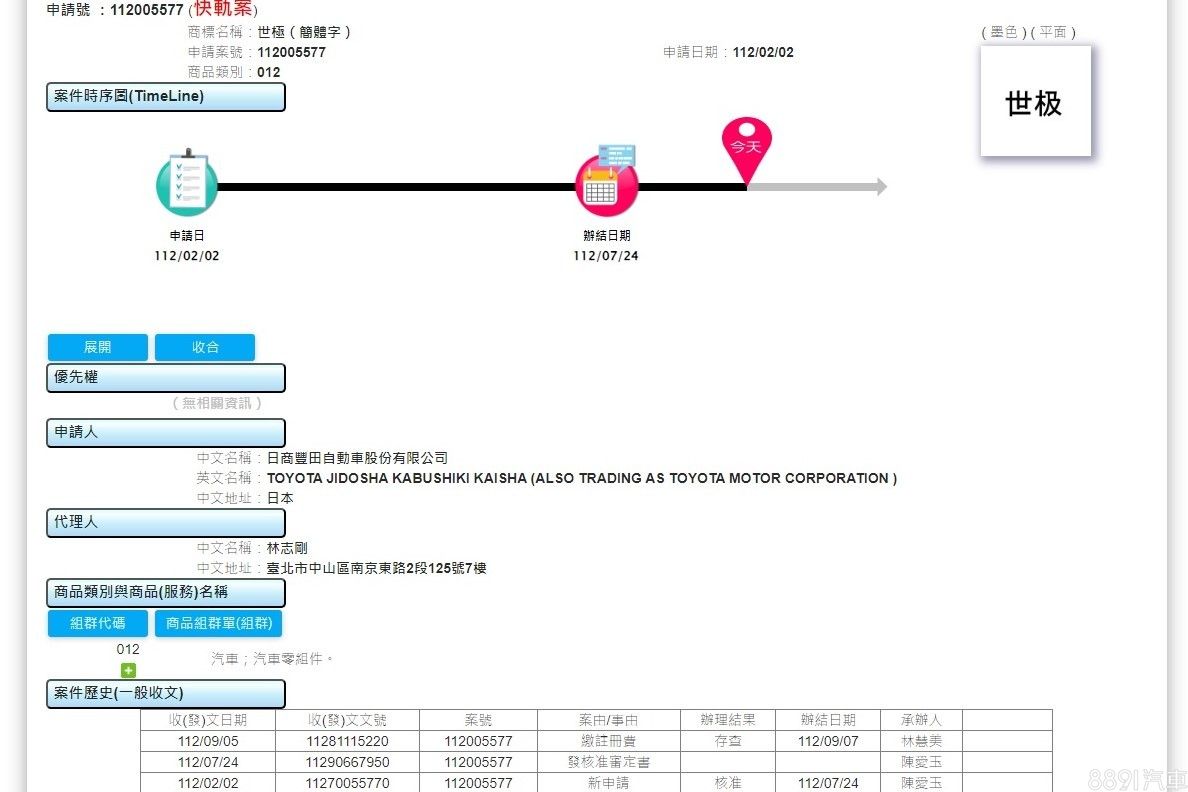
Task: Click document number 11281115220 in history table
Action: pyautogui.click(x=347, y=741)
